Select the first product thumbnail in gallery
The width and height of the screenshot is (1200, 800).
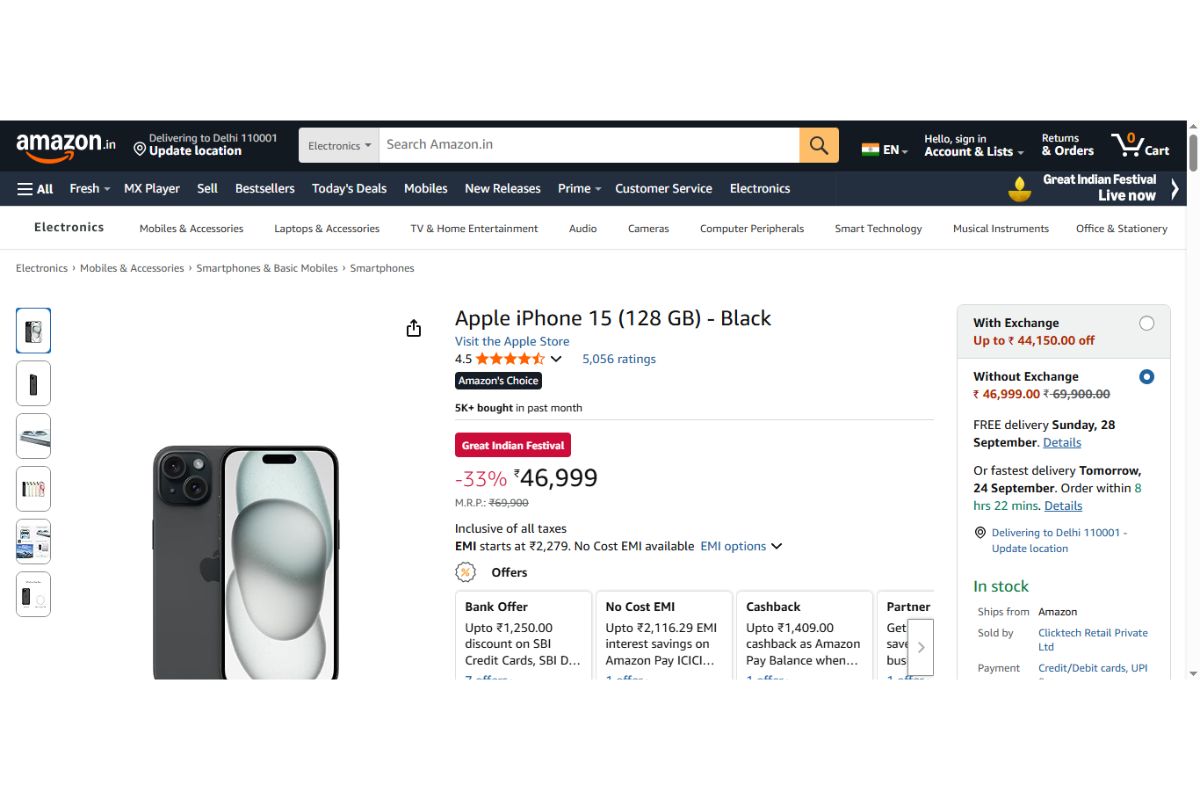tap(33, 330)
